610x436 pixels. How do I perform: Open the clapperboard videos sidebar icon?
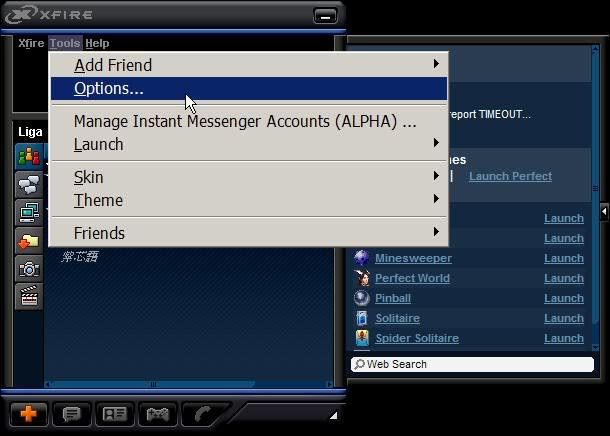click(x=29, y=295)
